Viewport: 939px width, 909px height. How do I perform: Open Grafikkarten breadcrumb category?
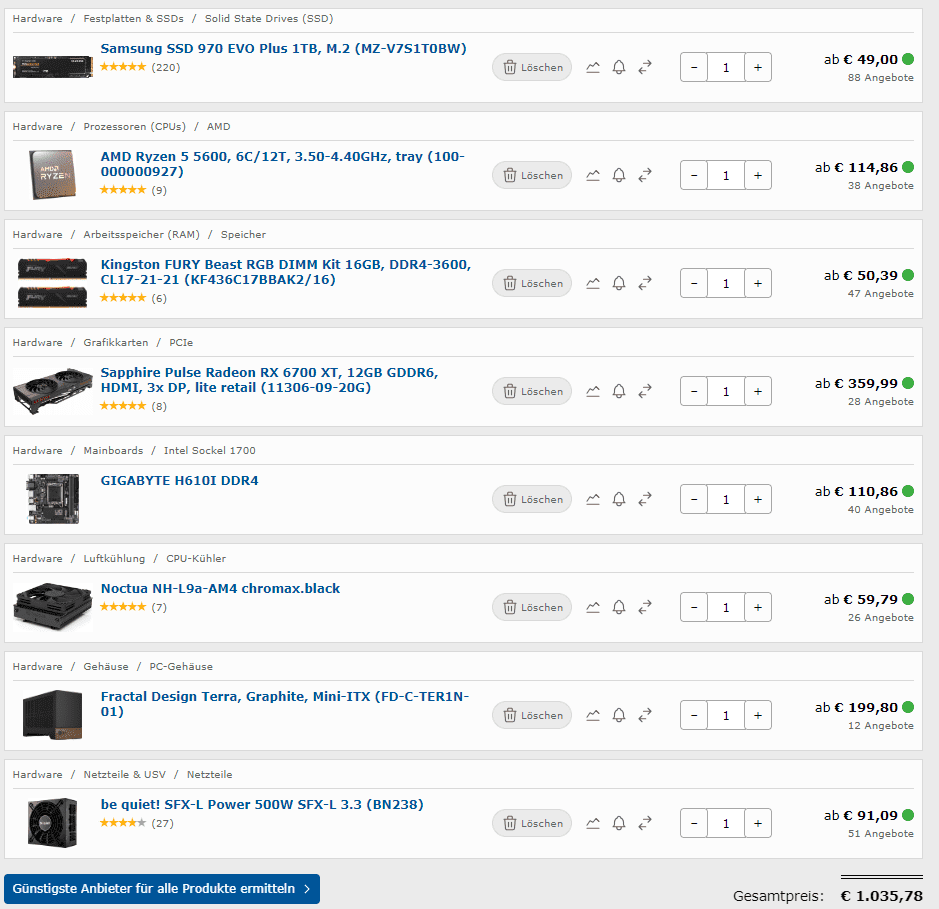[116, 343]
